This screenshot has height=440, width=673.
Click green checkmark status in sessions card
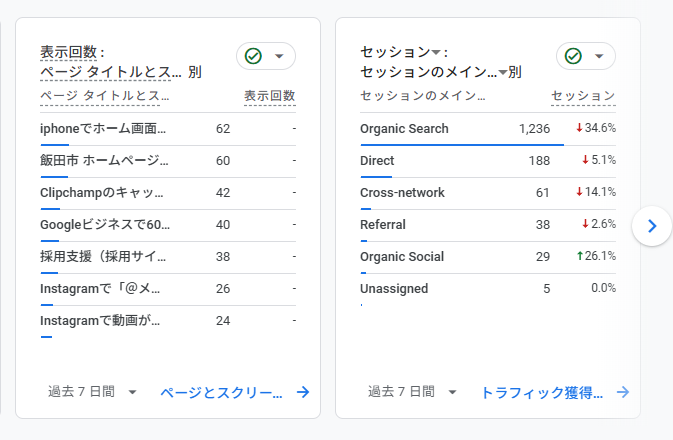pos(573,56)
